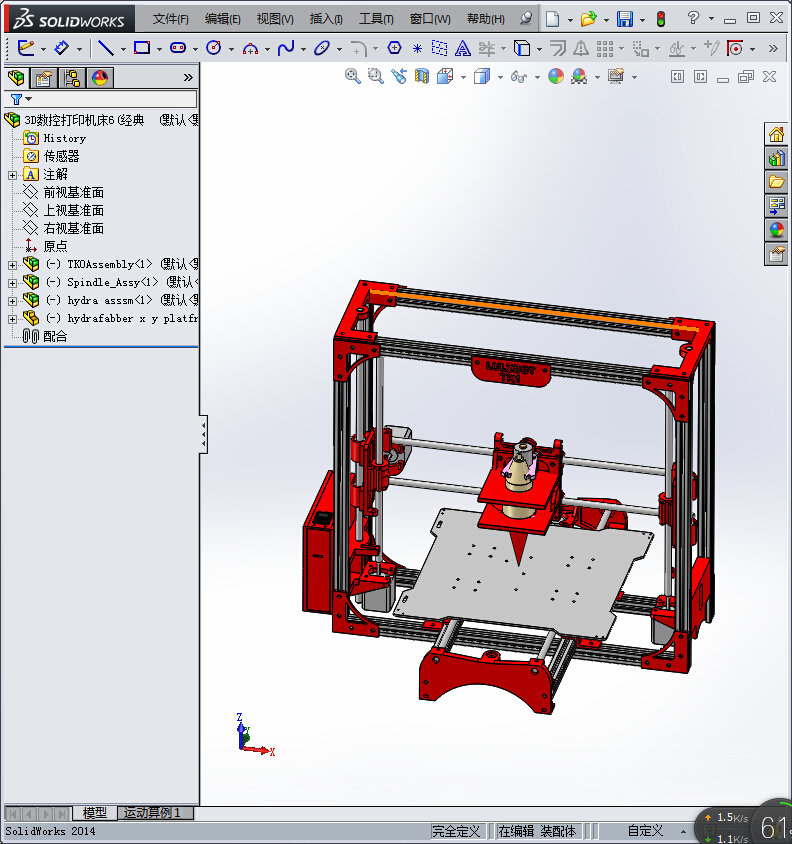
Task: Switch to the 模型 tab
Action: point(95,813)
